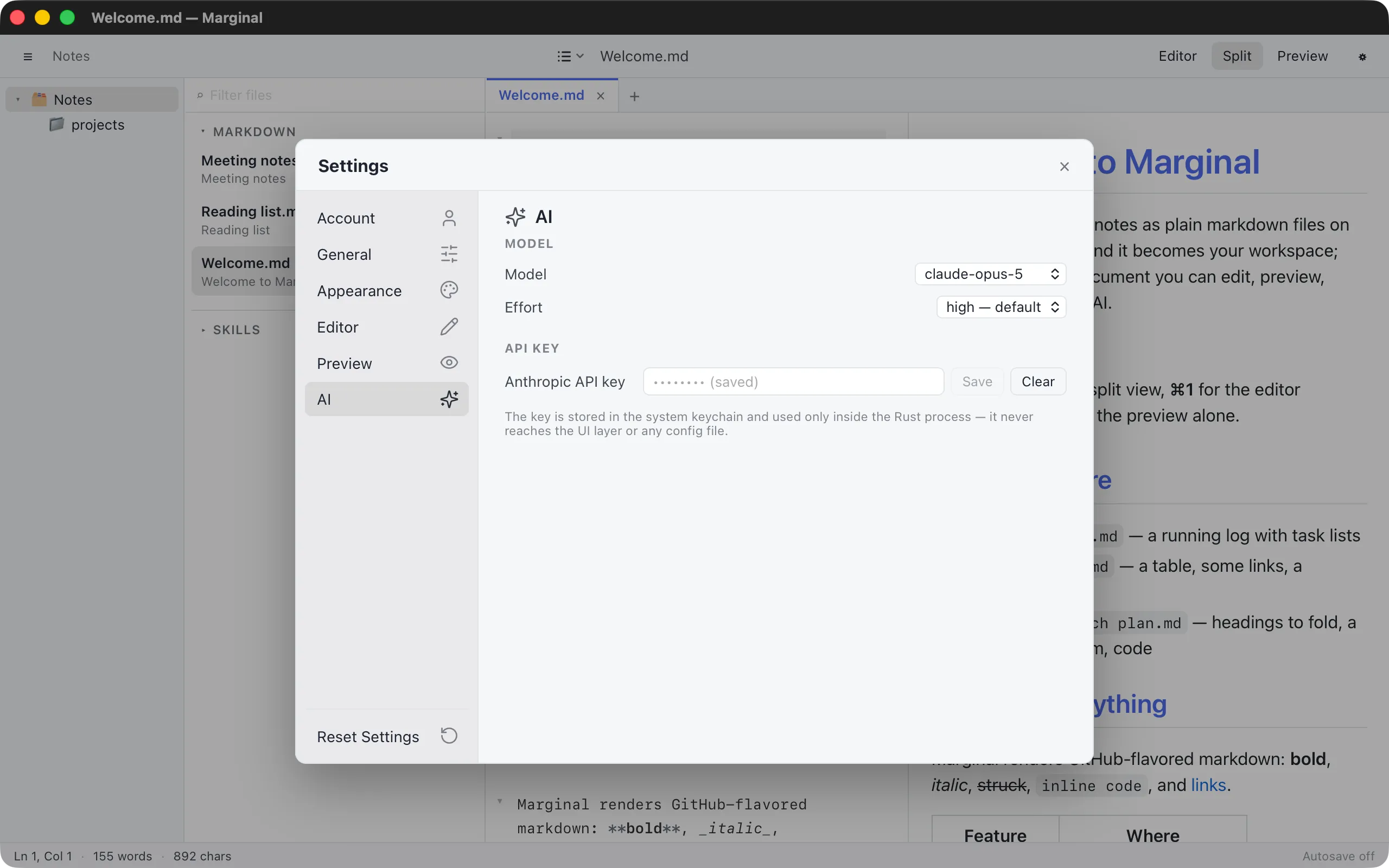Click the Clear API key button
Image resolution: width=1389 pixels, height=868 pixels.
click(1038, 382)
